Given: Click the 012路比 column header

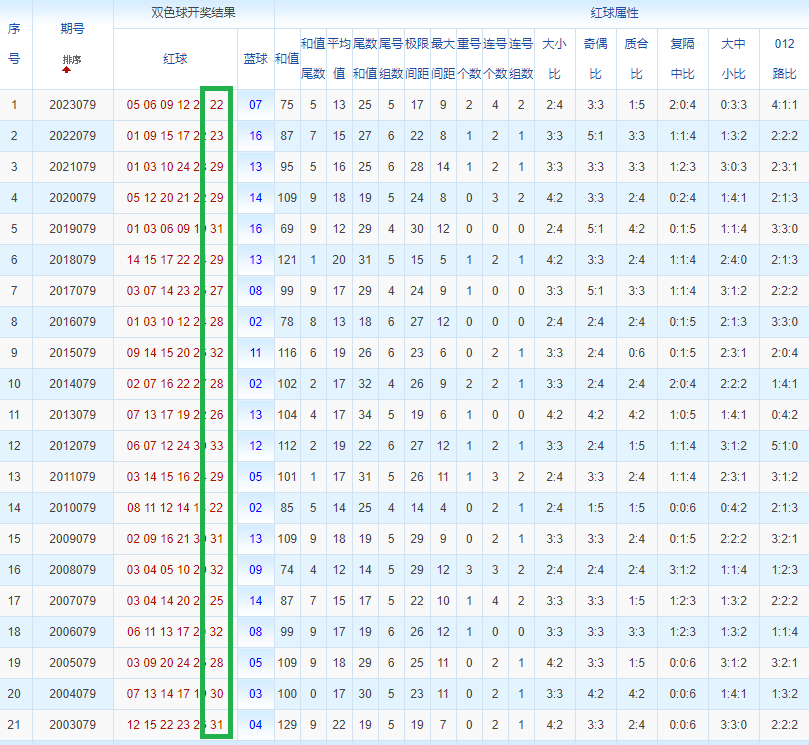Looking at the screenshot, I should tap(784, 59).
